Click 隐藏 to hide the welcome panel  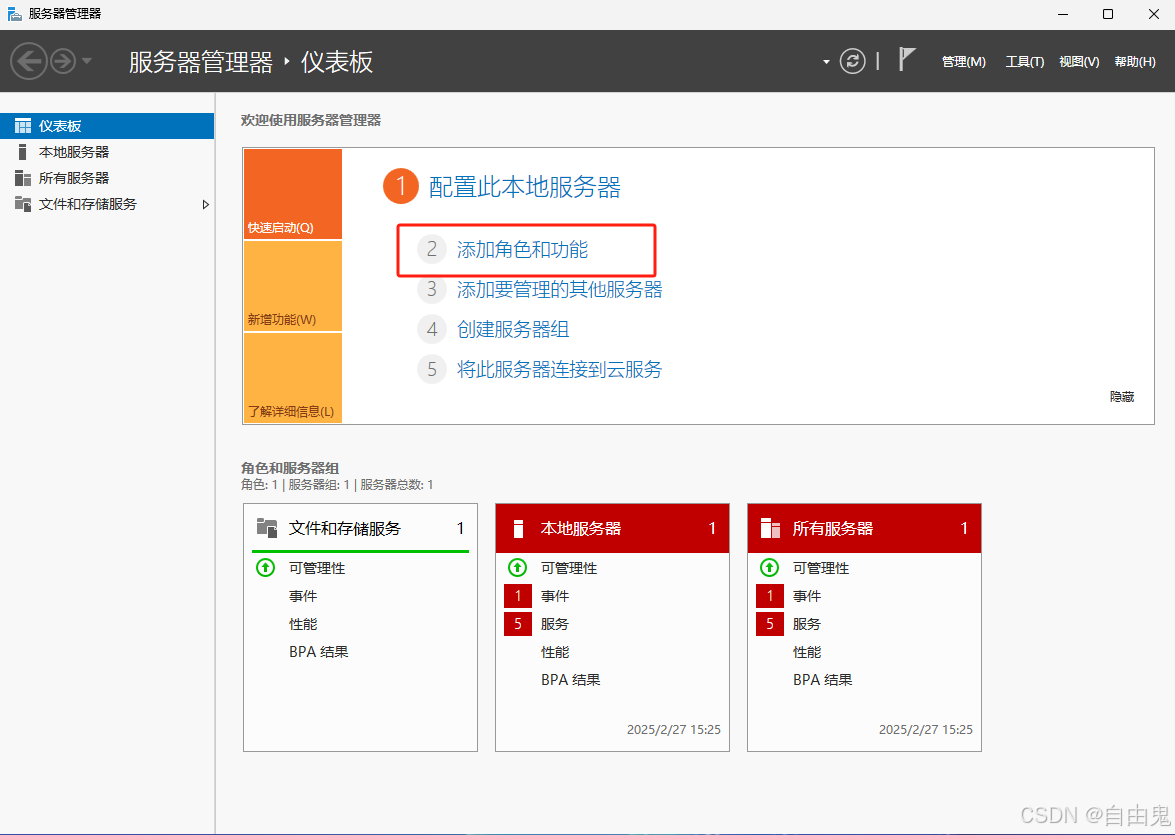click(x=1122, y=397)
